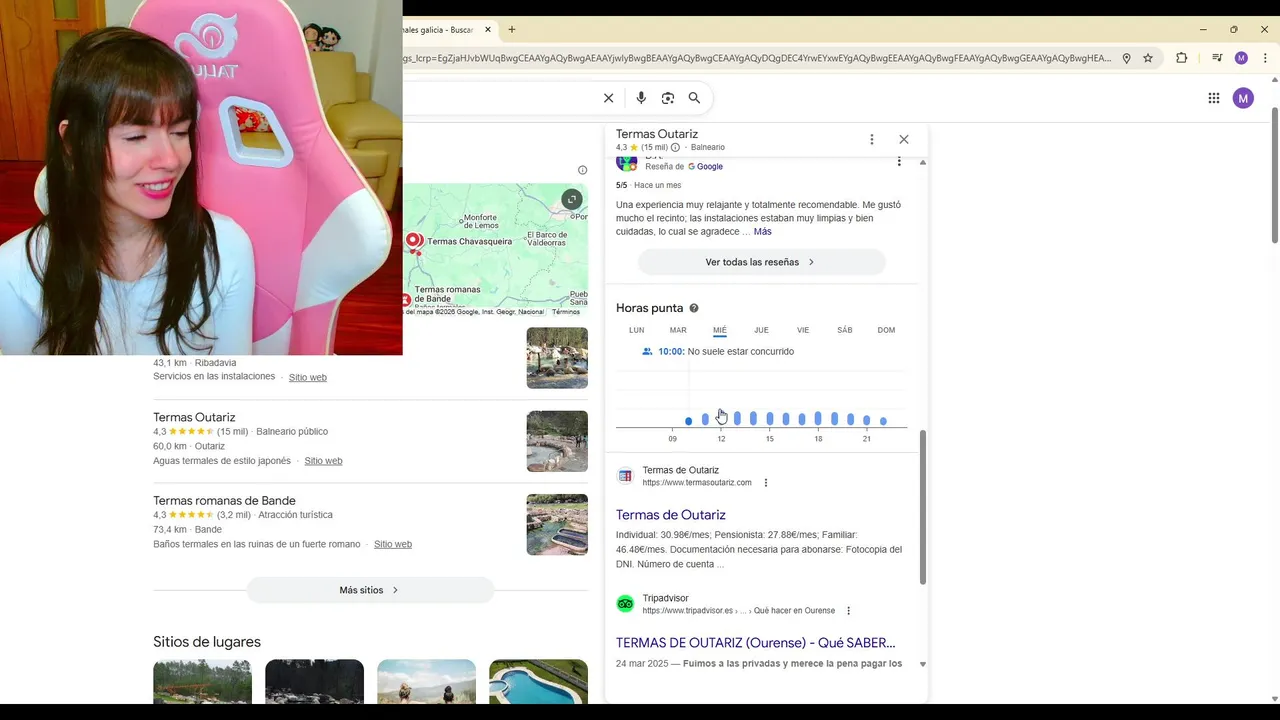Open Sitio web link for Ribadavia listing
This screenshot has height=720, width=1280.
point(308,377)
